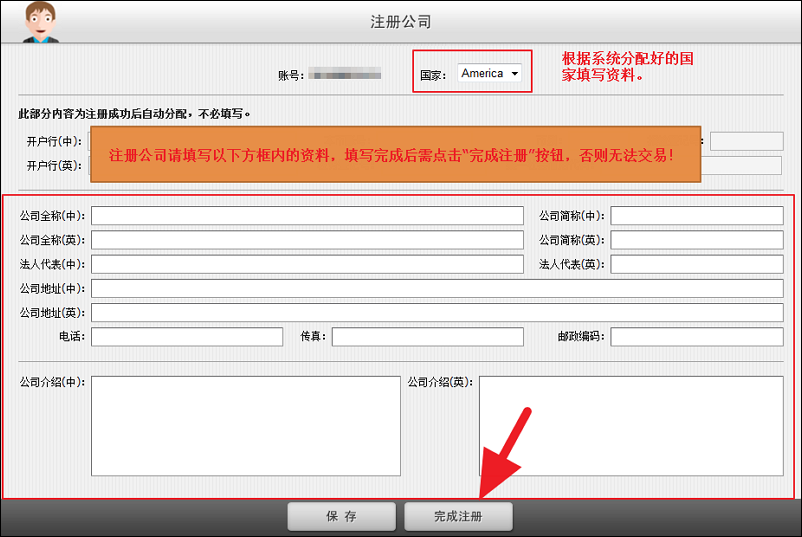The image size is (802, 537).
Task: Click the blurred account number value
Action: 344,74
